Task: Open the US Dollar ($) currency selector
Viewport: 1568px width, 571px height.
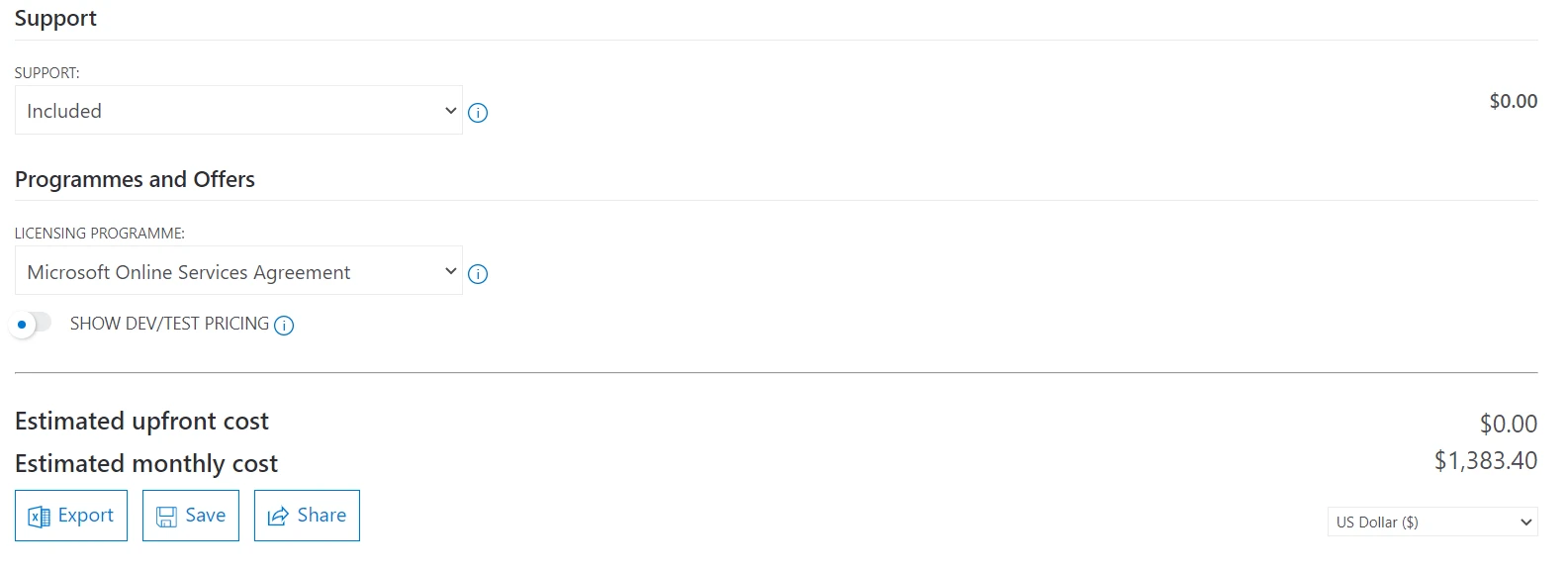Action: click(1431, 522)
